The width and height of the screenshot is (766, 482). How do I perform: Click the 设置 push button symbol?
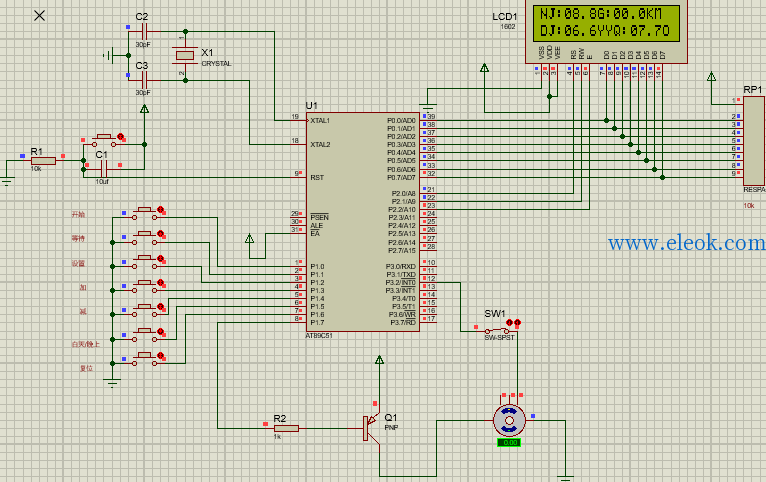click(x=145, y=262)
